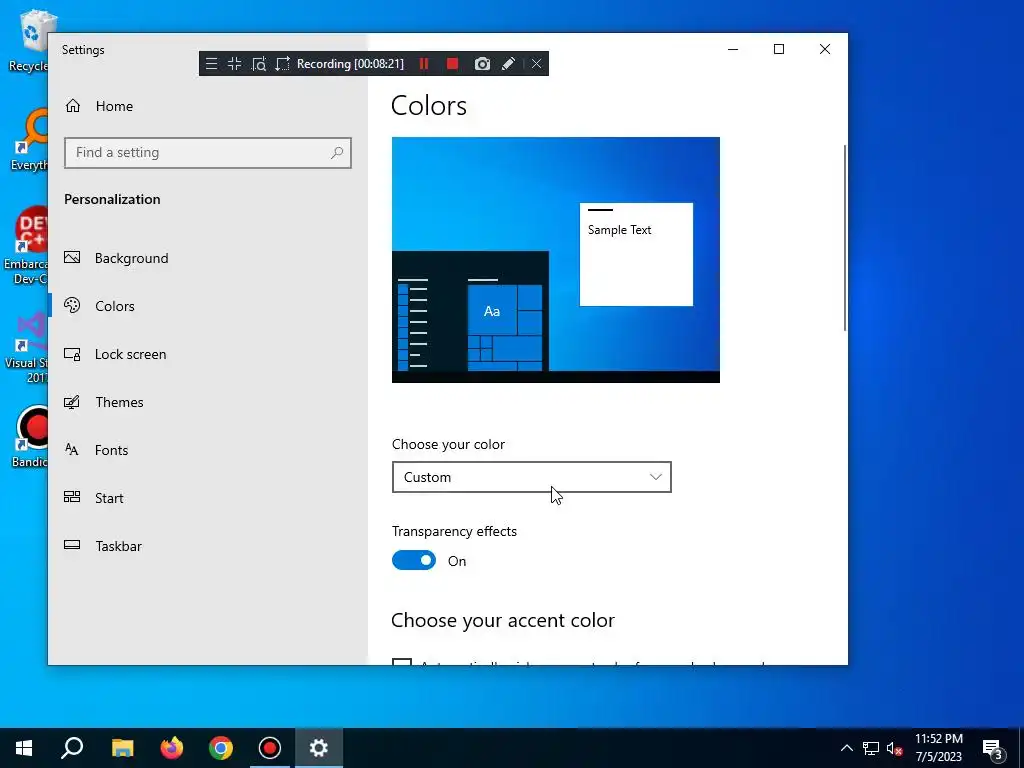Click the Find a setting search box
The image size is (1024, 768).
point(208,153)
